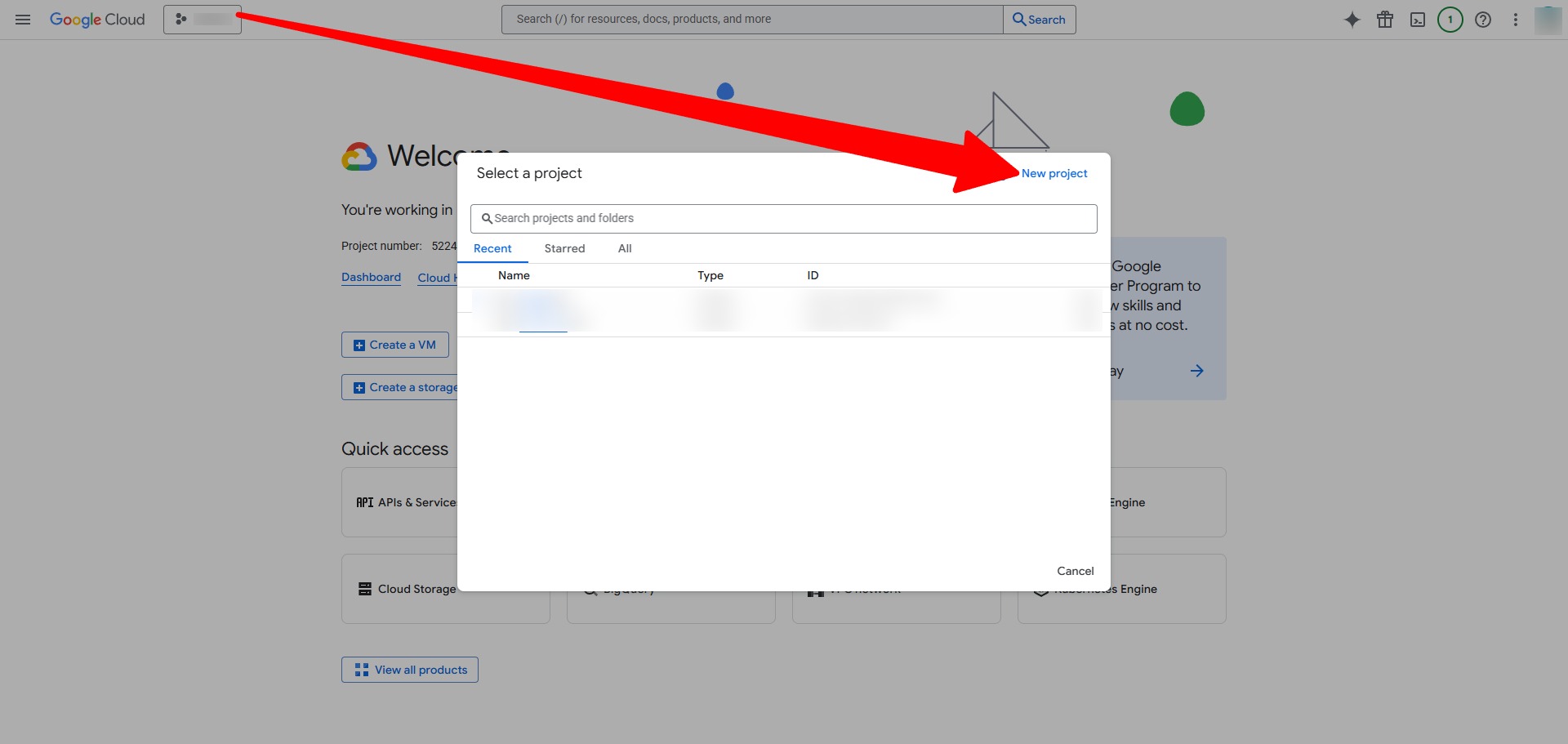
Task: Open the APIs & Services quick access card
Action: coord(399,502)
